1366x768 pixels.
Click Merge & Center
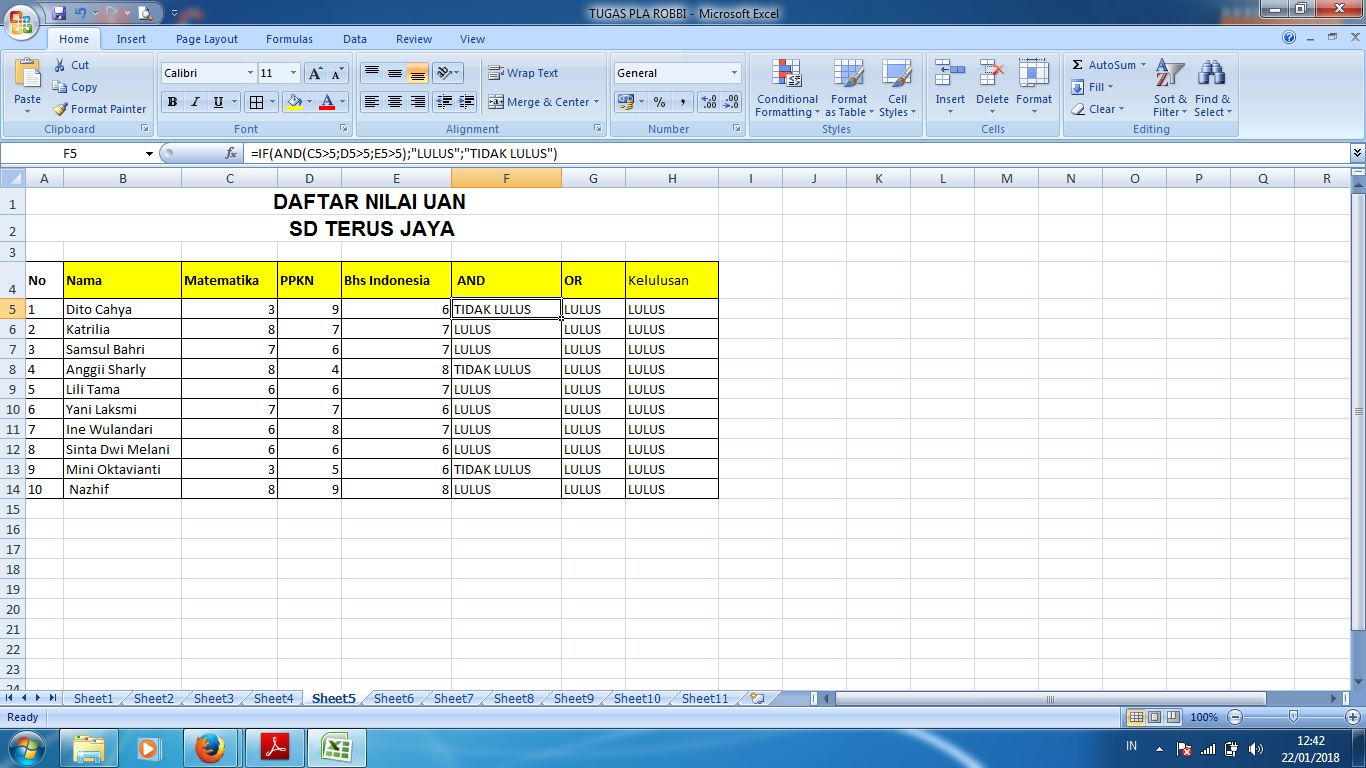pos(540,103)
